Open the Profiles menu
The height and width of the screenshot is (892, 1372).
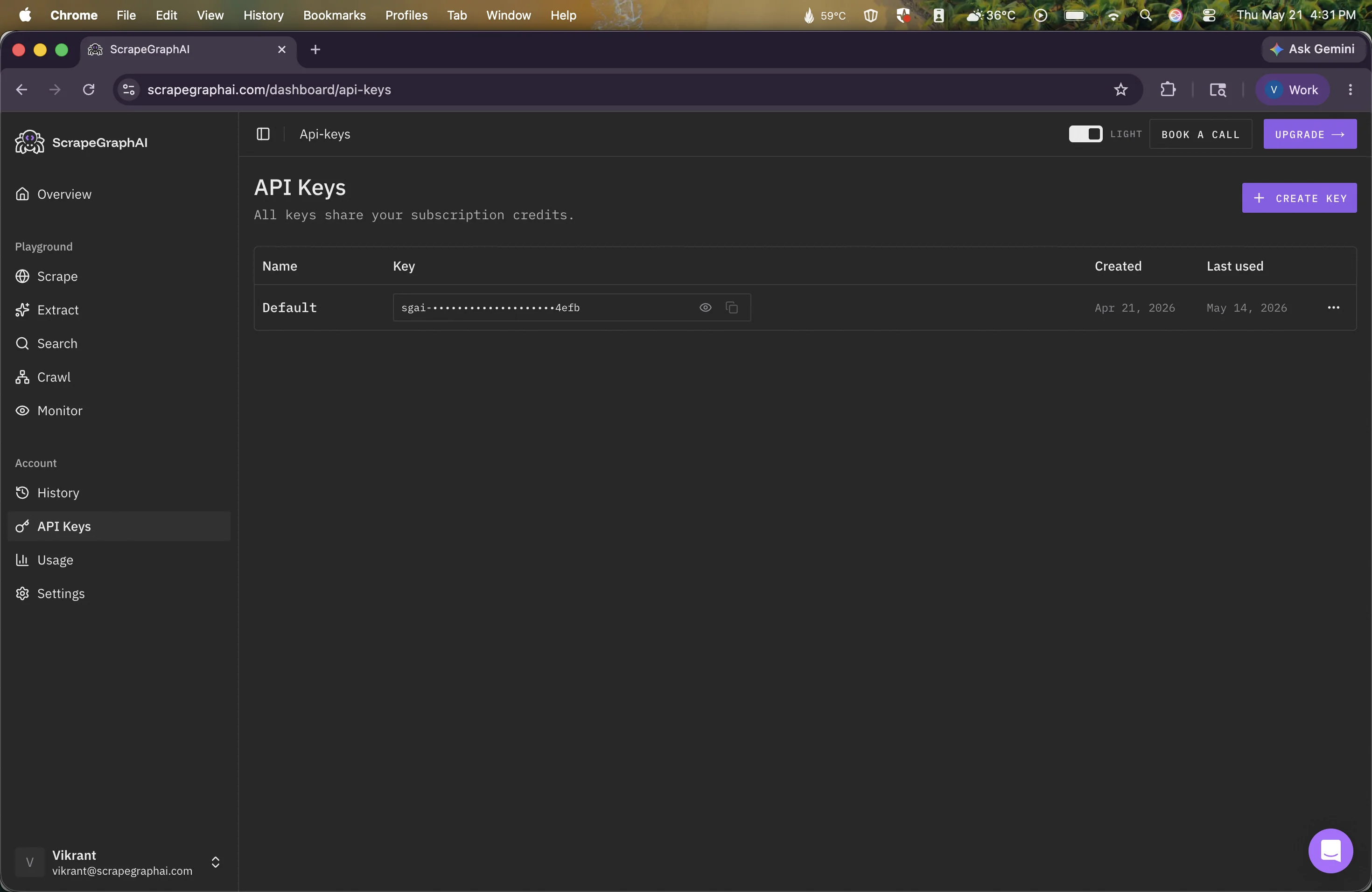click(x=406, y=15)
